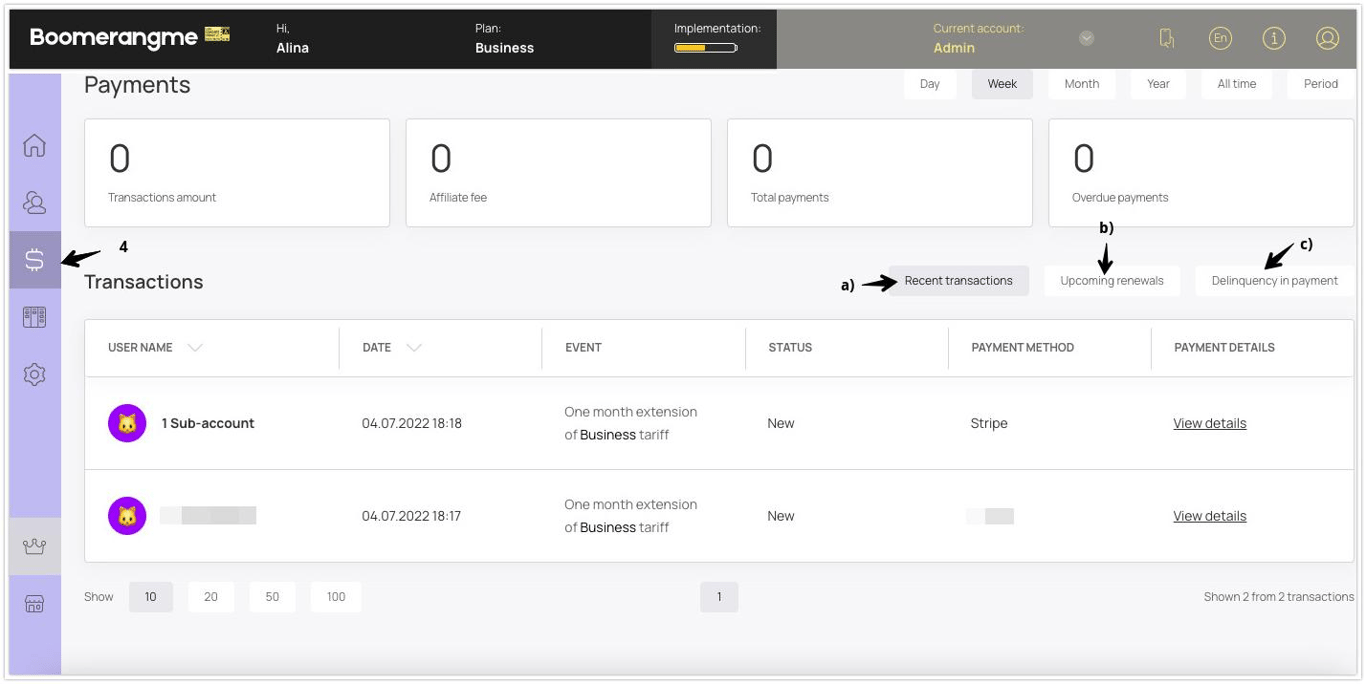This screenshot has height=684, width=1366.
Task: Expand the Current account Admin dropdown
Action: (x=1086, y=38)
